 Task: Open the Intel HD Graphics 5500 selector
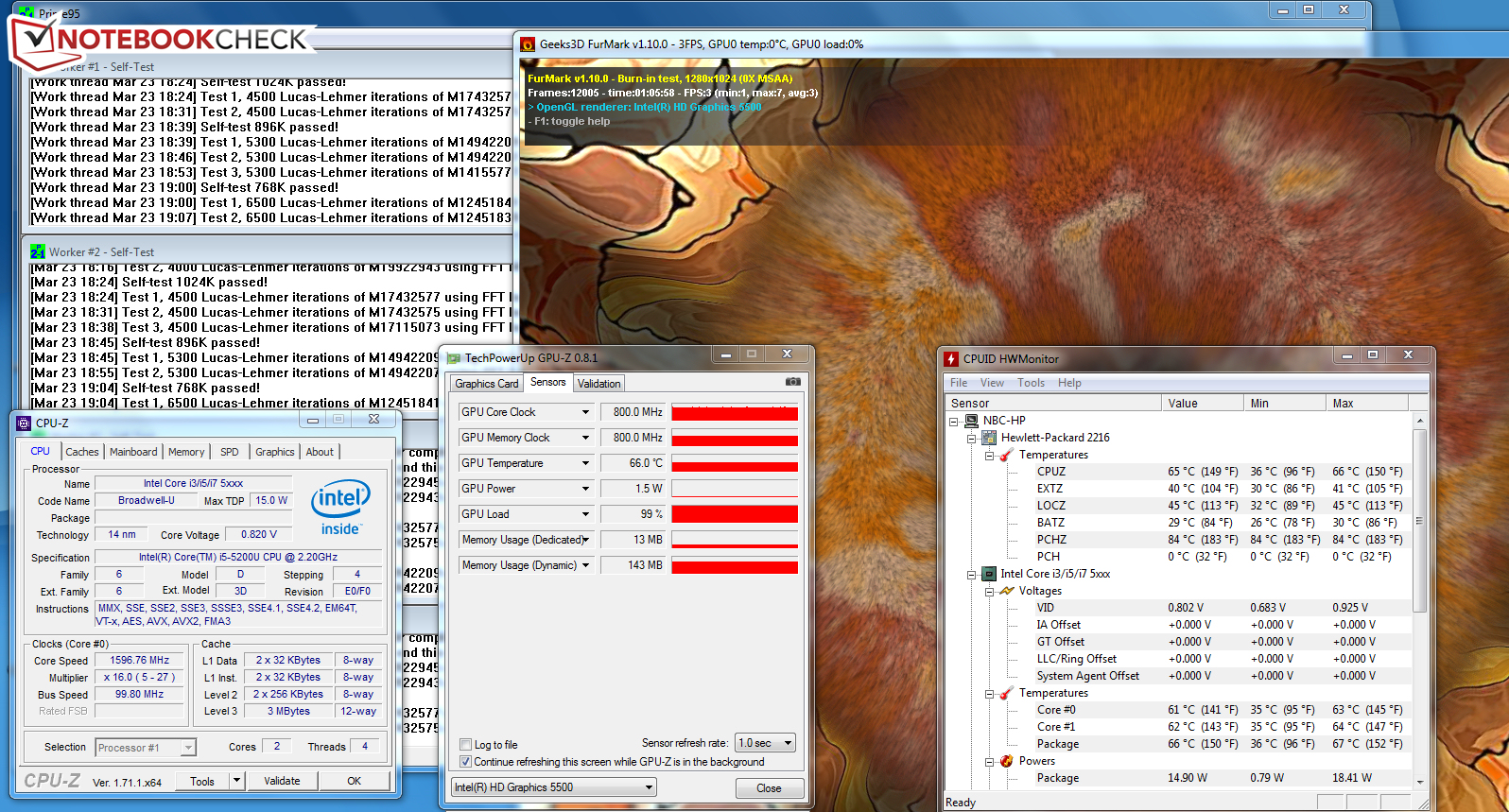tap(649, 787)
